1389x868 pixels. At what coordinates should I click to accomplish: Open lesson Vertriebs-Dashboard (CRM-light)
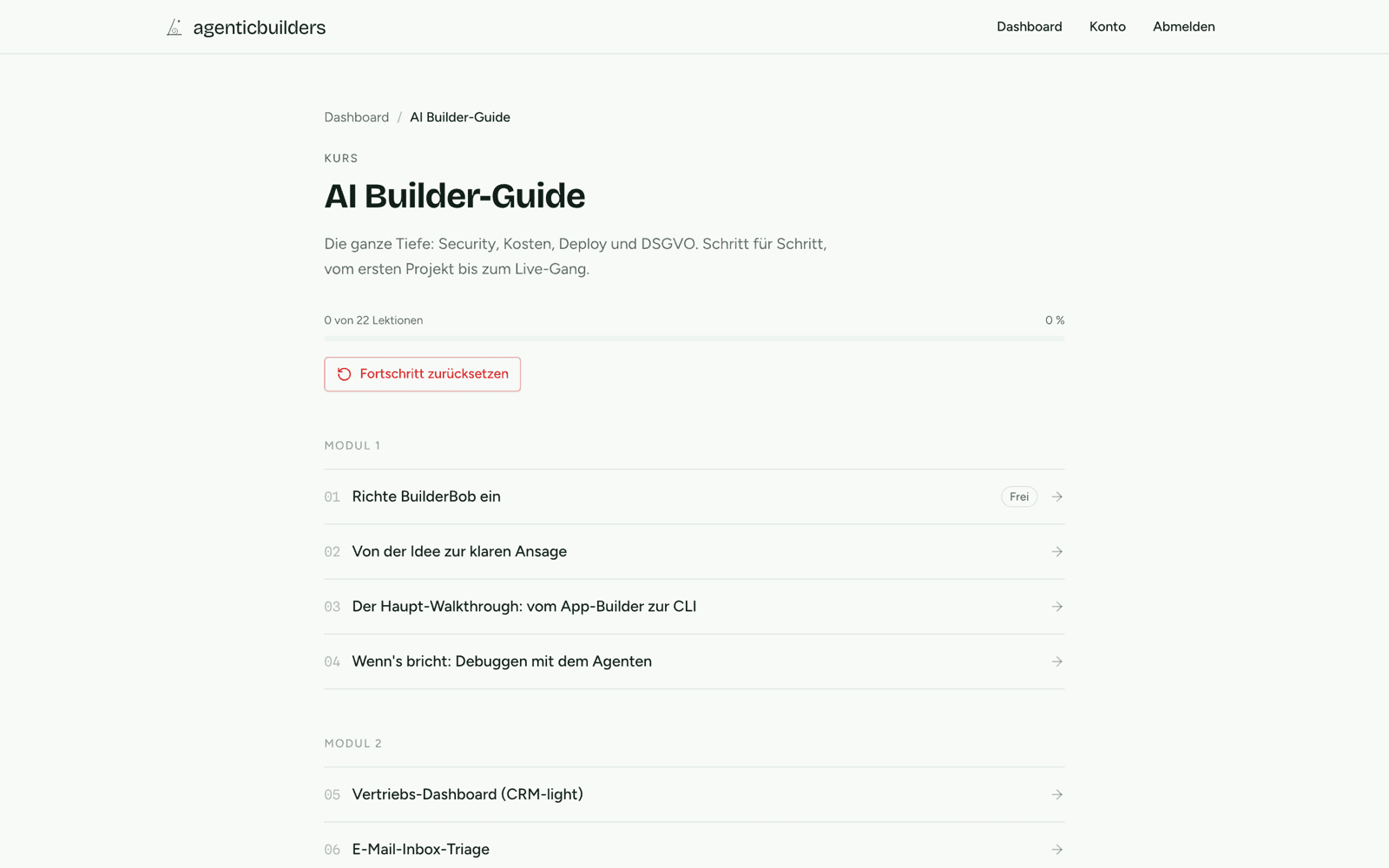click(694, 794)
